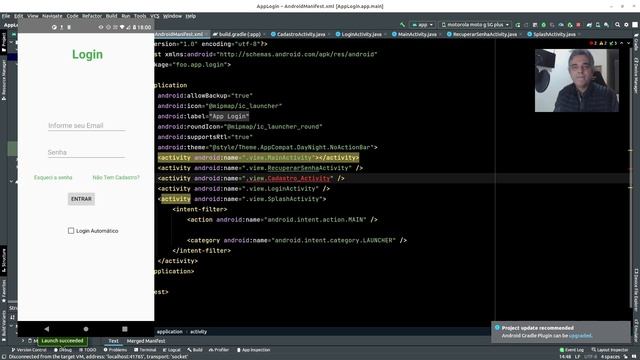This screenshot has height=360, width=640.
Task: Click the upgraded link in notification
Action: coord(580,336)
